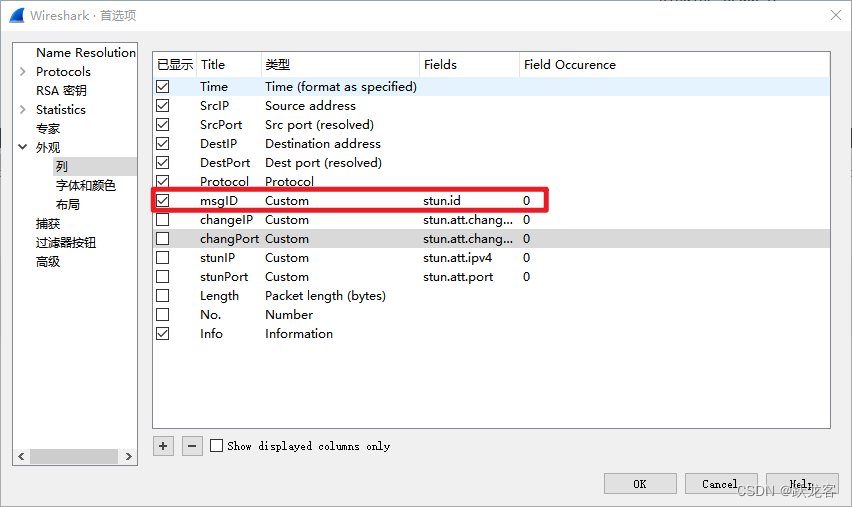
Task: Click the add column plus button
Action: click(x=163, y=446)
